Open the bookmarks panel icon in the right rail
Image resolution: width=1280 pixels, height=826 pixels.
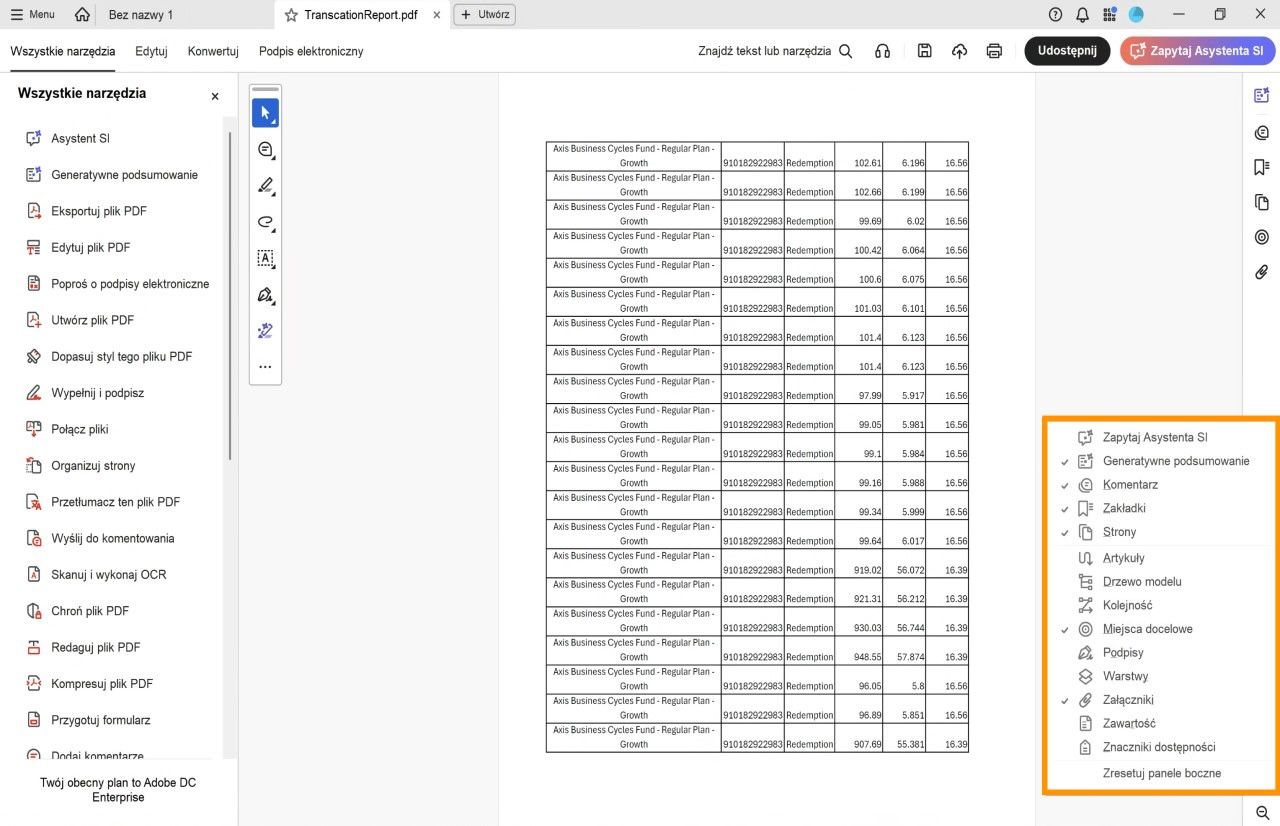(x=1261, y=167)
